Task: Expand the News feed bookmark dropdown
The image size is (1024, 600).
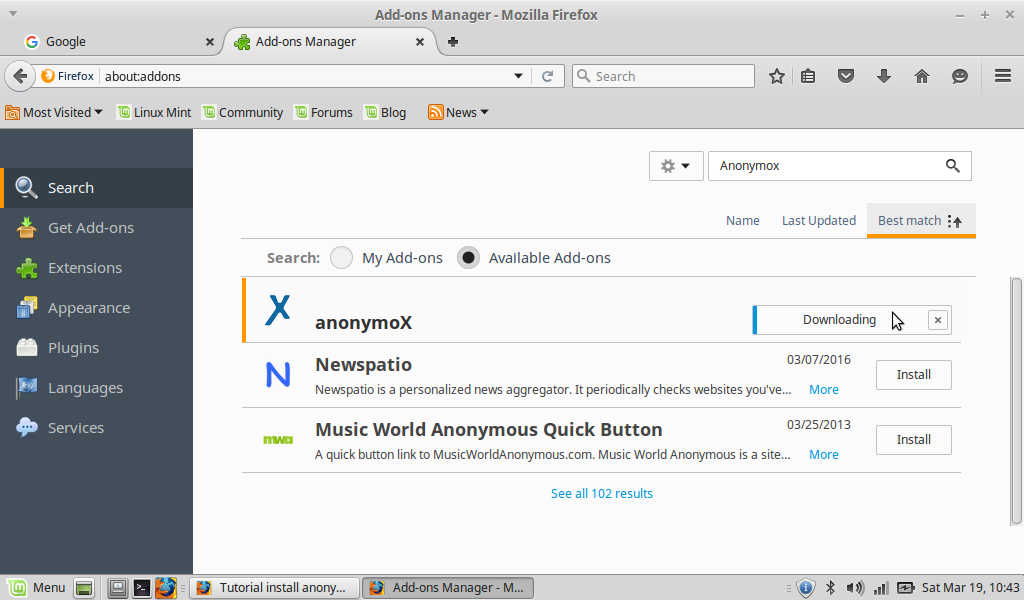Action: click(x=458, y=112)
